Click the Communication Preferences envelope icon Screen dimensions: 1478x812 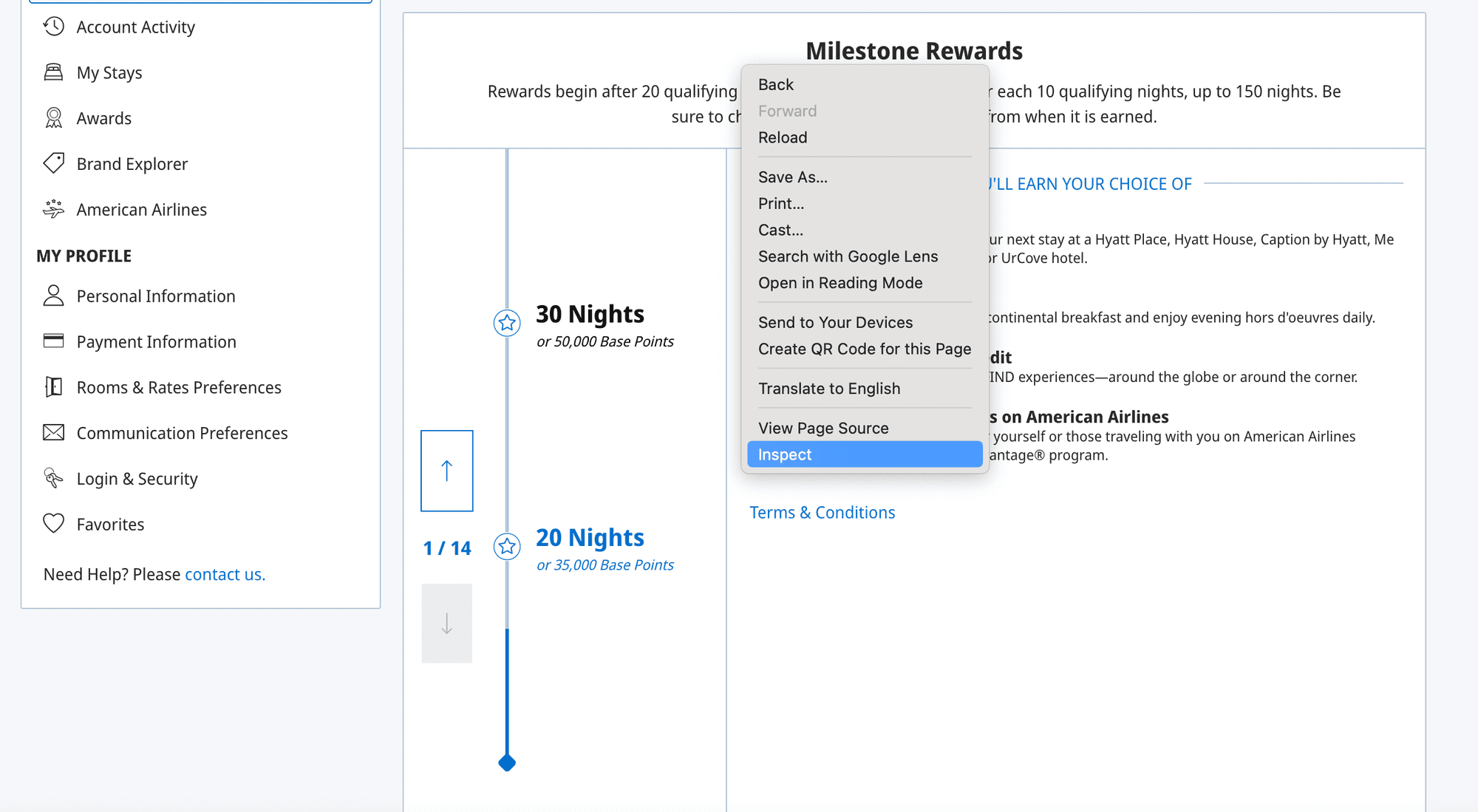coord(53,432)
